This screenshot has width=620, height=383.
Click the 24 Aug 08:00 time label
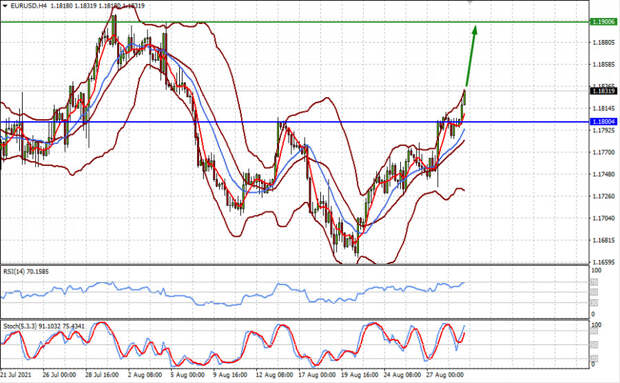403,375
